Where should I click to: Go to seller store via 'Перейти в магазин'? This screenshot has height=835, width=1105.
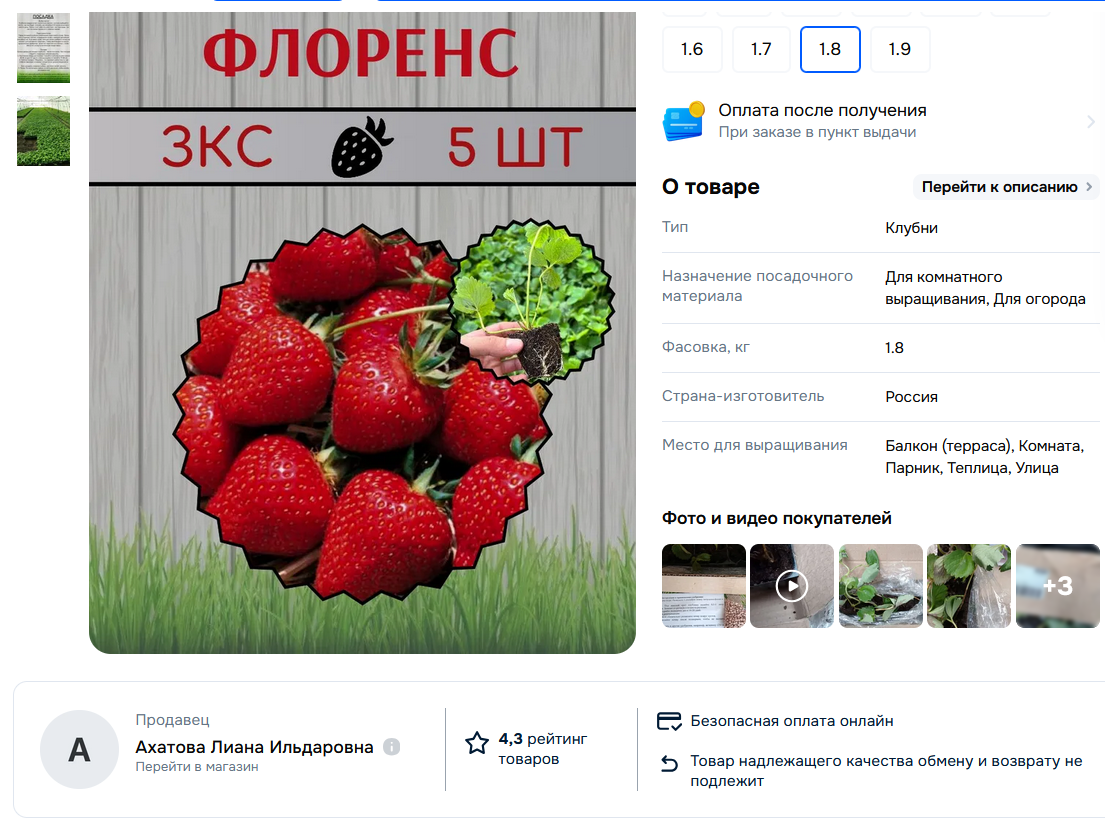coord(197,767)
